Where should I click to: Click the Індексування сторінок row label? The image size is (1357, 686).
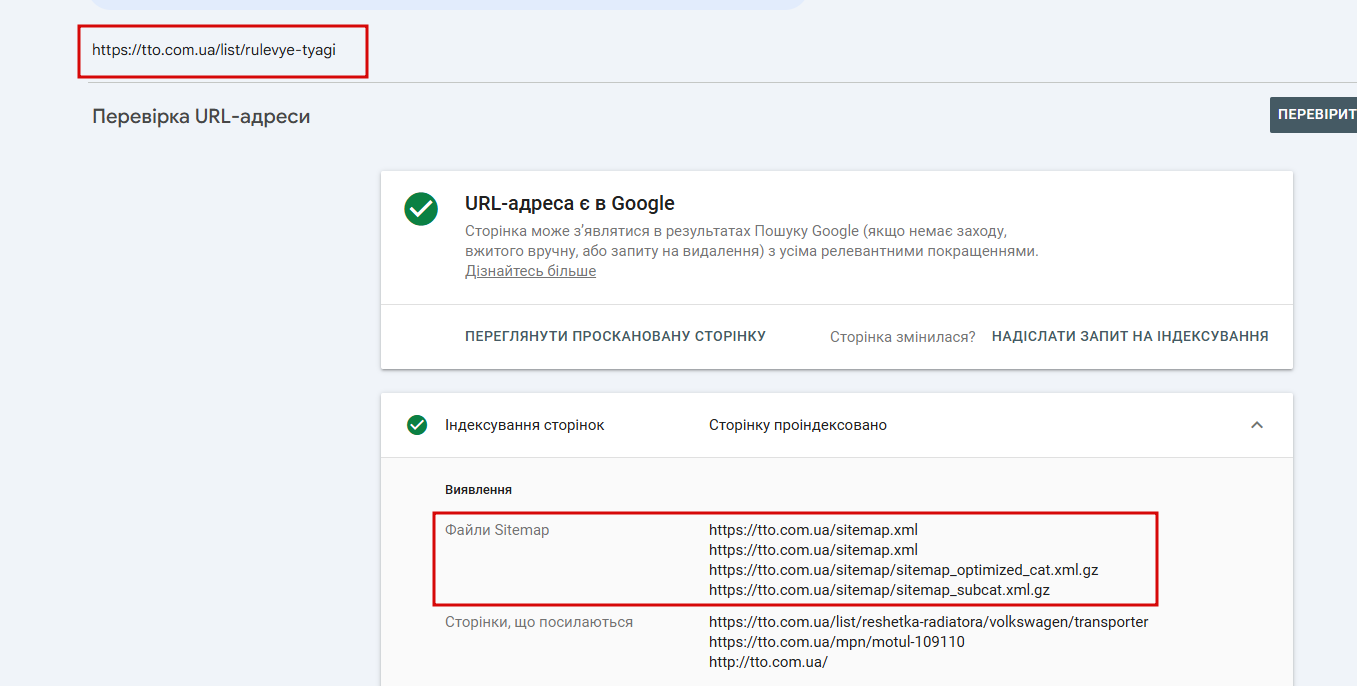coord(524,425)
